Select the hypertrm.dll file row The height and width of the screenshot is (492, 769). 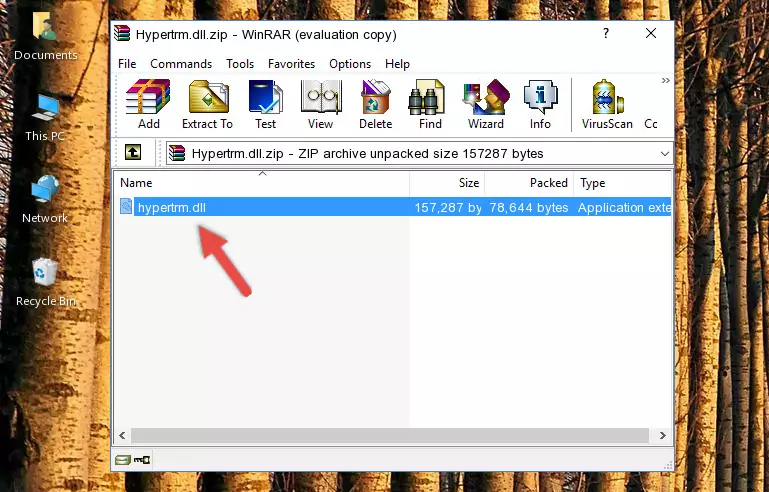394,207
